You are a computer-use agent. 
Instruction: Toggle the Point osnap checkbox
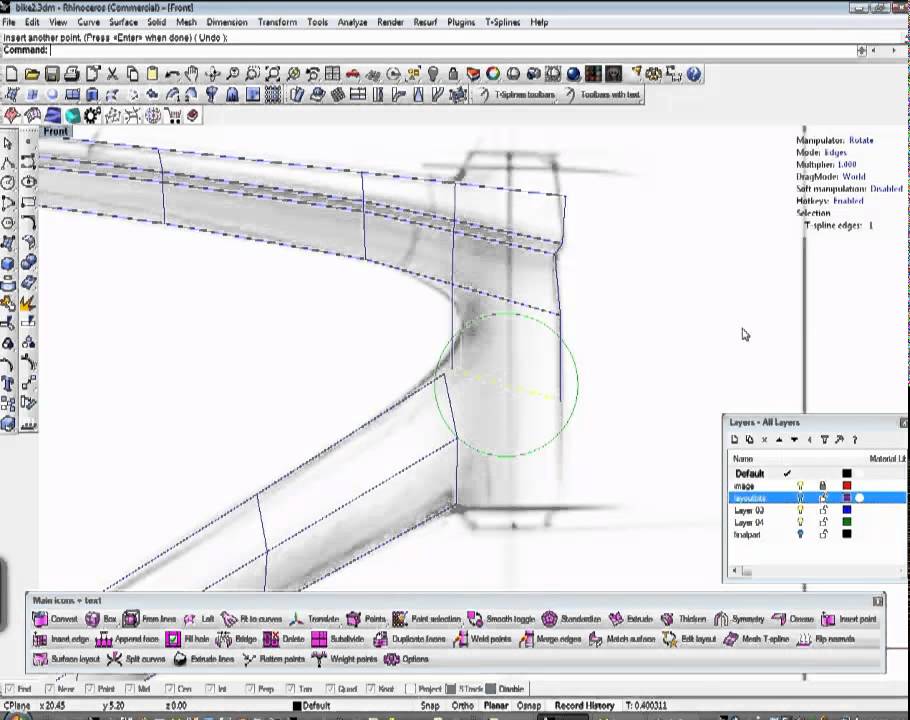[x=89, y=689]
